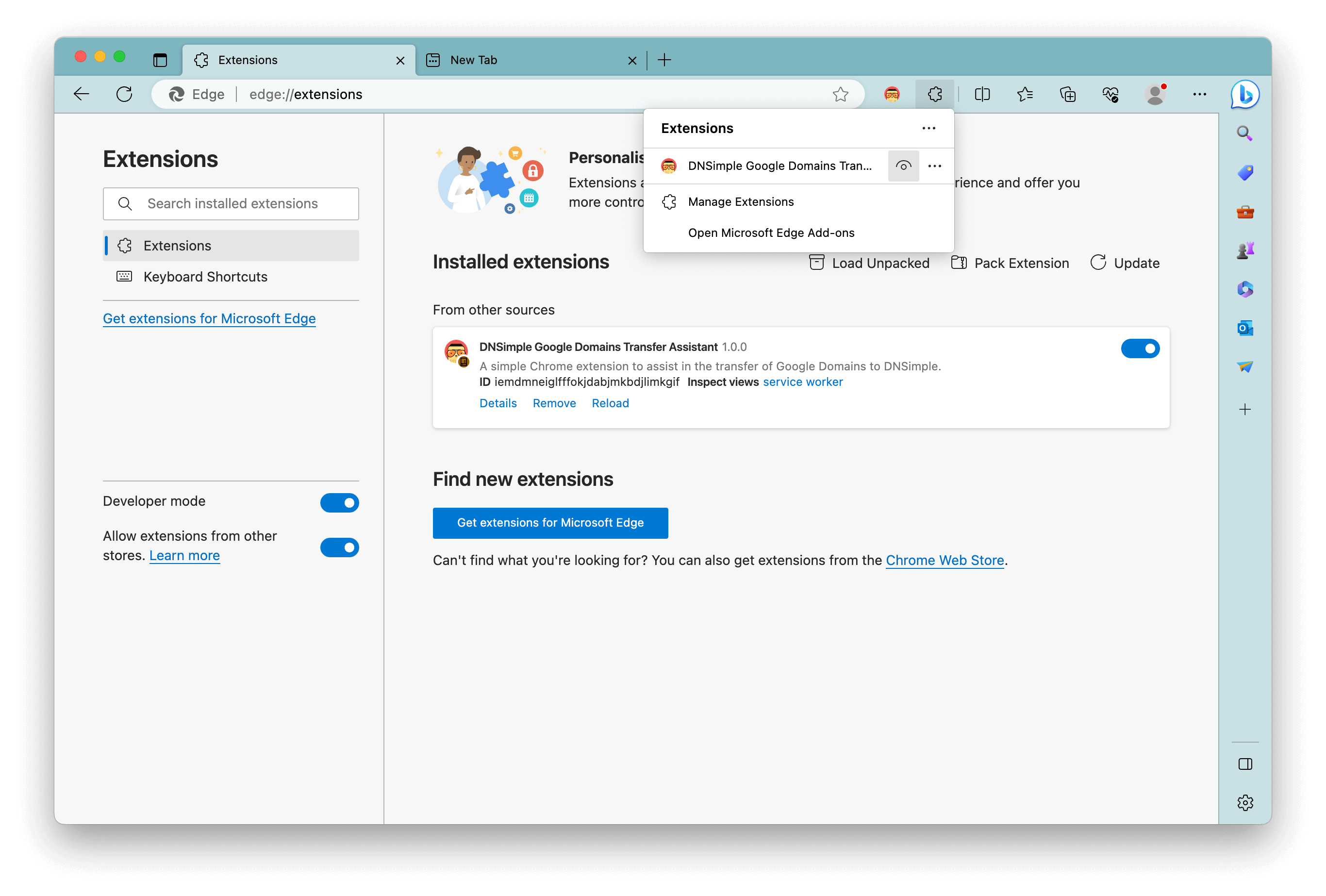Click the Split screen toolbar icon
The width and height of the screenshot is (1326, 896).
pos(982,94)
